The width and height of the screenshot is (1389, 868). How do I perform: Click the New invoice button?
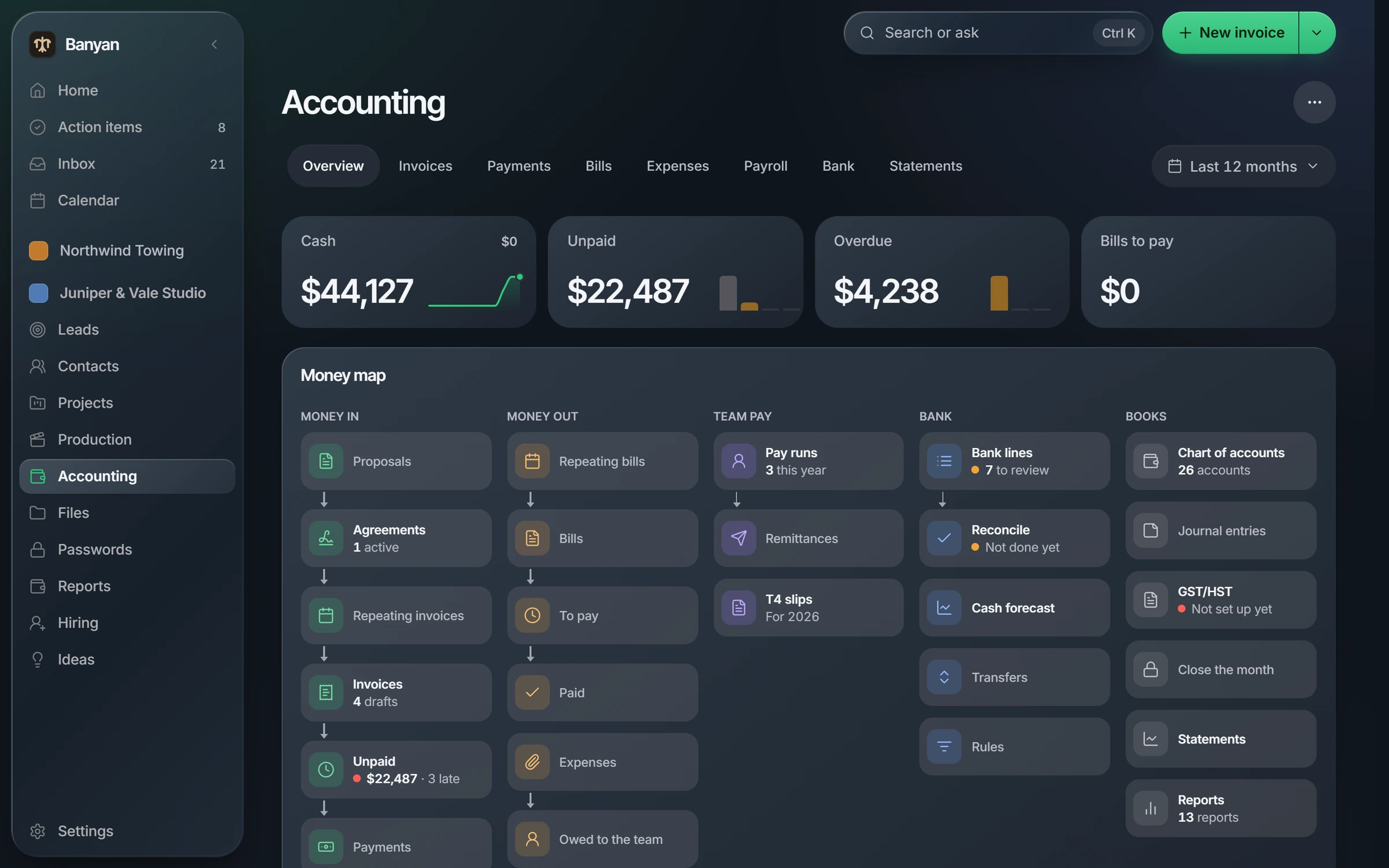[1230, 33]
